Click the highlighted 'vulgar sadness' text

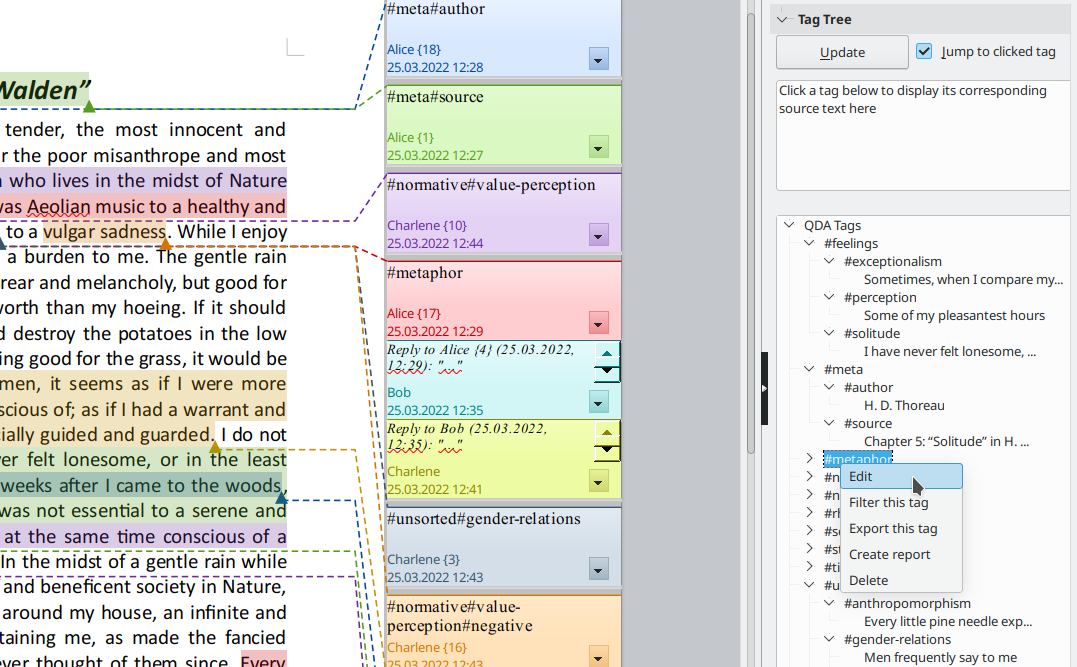pos(104,231)
